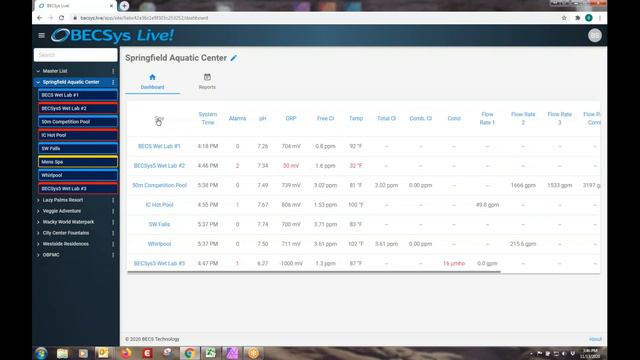Bookmark the page with the star icon
Viewport: 640px width, 360px height.
point(564,18)
